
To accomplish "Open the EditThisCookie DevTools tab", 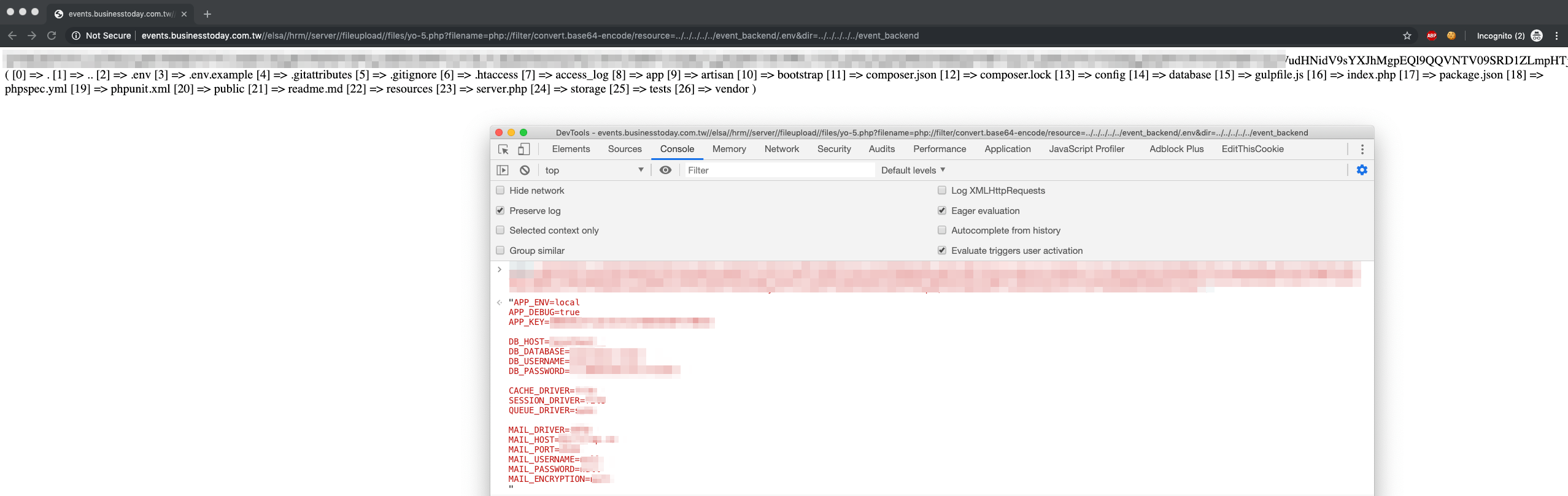I will tap(1253, 149).
